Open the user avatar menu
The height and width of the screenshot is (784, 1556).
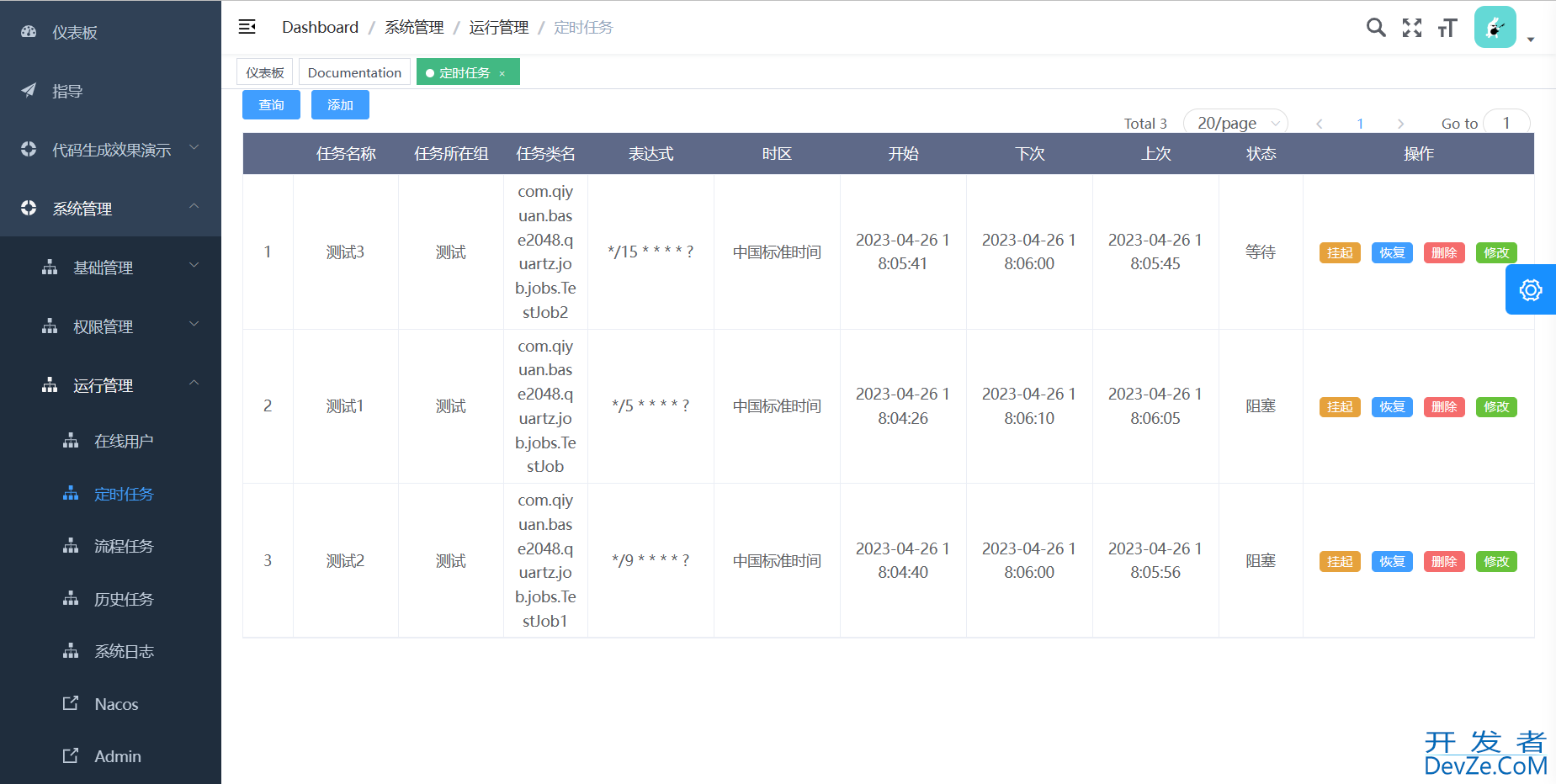pyautogui.click(x=1495, y=27)
